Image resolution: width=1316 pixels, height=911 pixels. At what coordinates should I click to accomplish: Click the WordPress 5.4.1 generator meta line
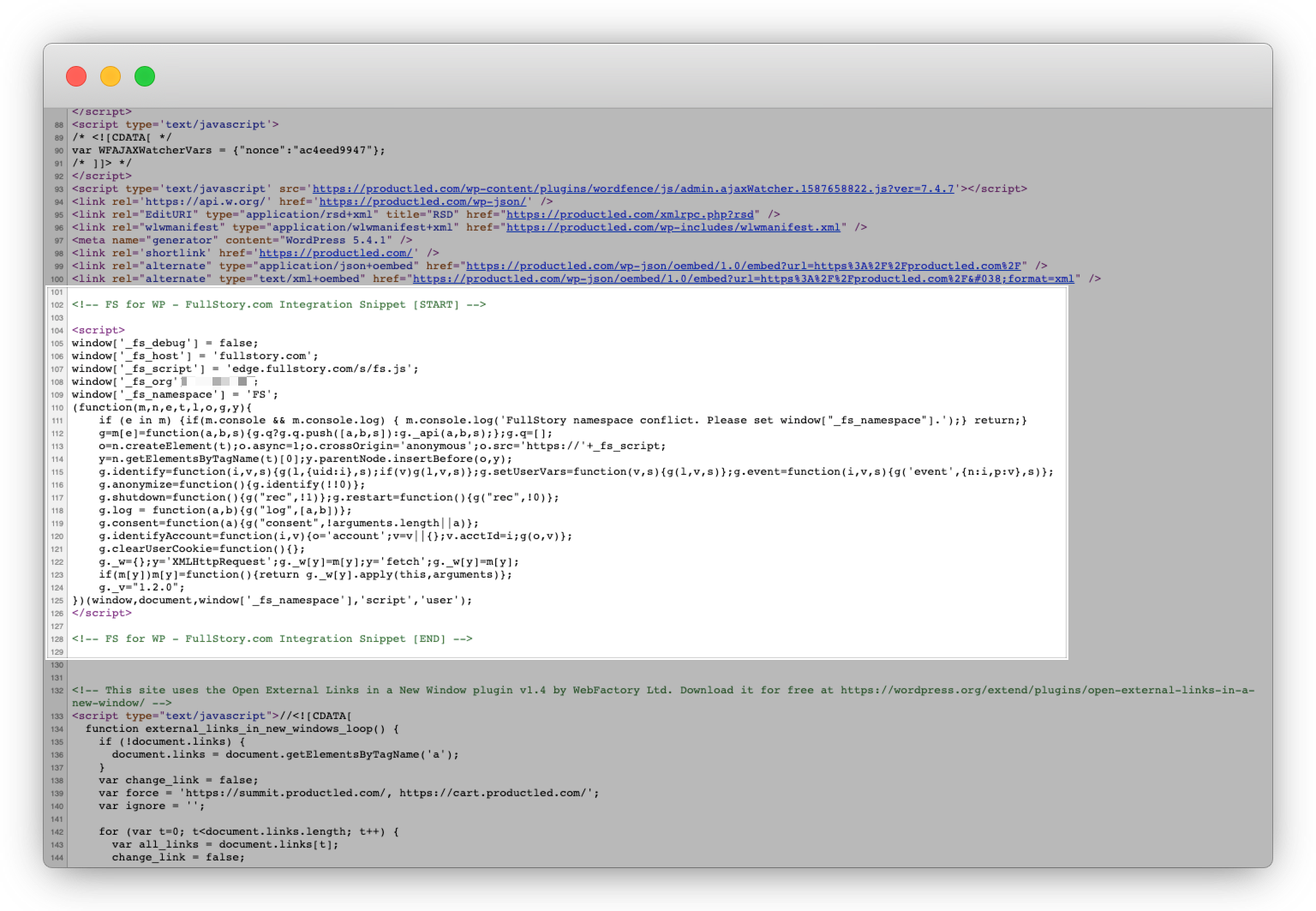point(240,240)
